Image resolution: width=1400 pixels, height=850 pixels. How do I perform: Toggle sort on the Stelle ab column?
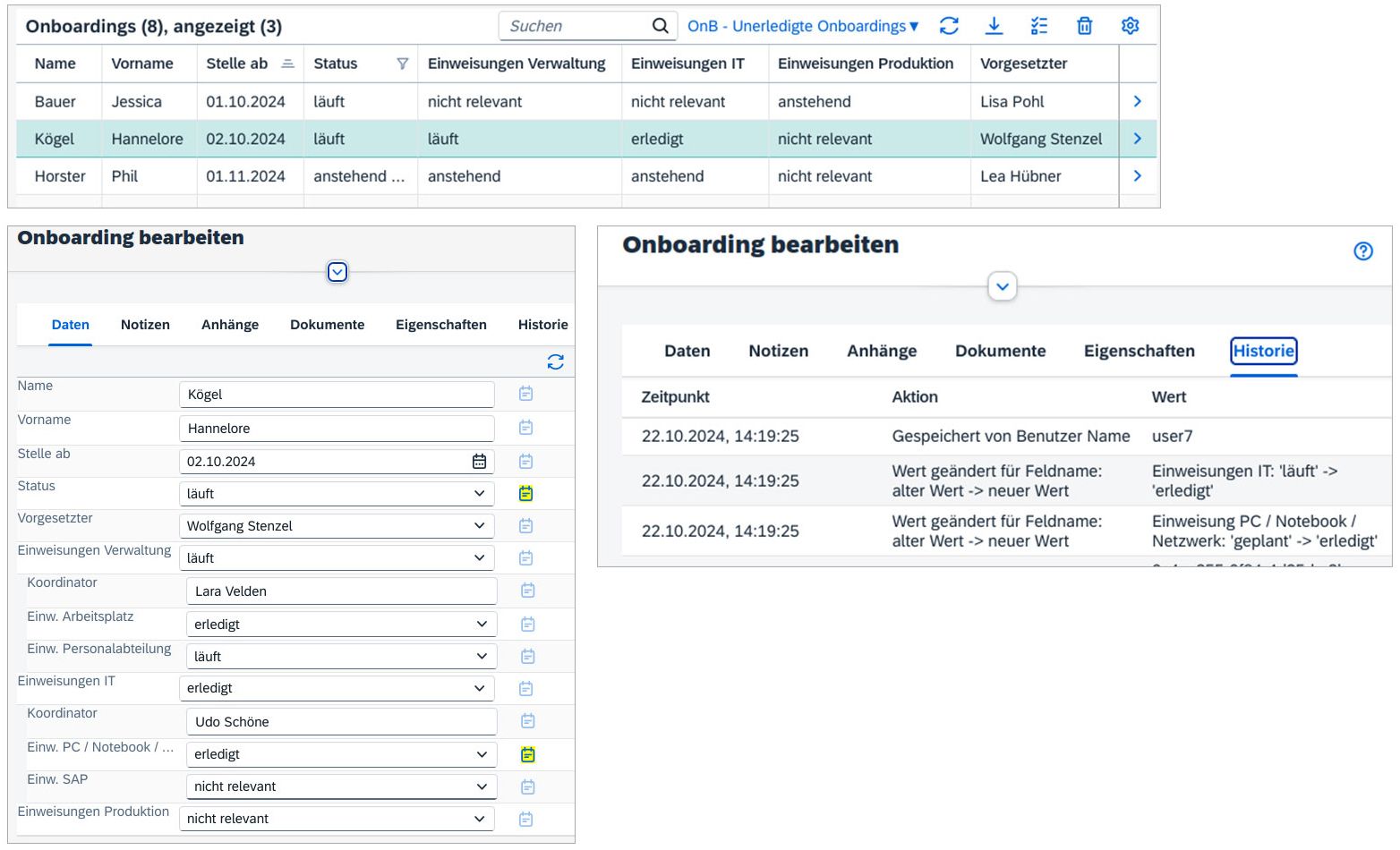[x=287, y=64]
